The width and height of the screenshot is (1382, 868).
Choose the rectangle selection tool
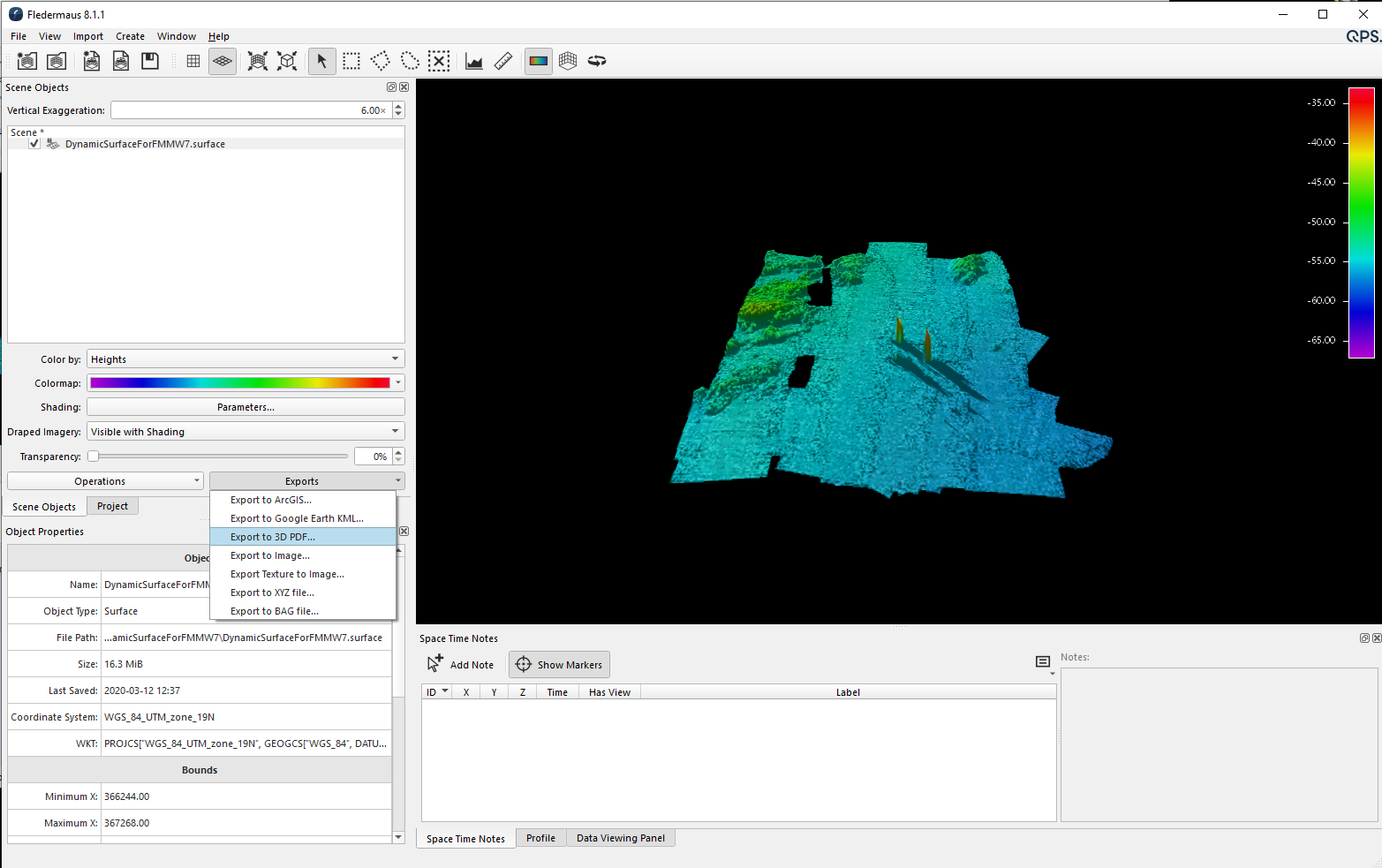pyautogui.click(x=351, y=61)
